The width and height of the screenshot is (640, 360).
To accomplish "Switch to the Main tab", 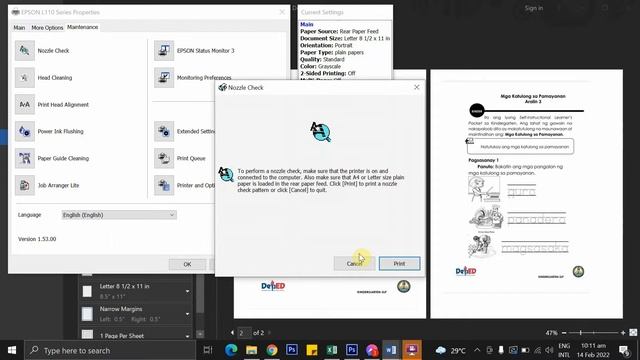I will click(x=19, y=28).
